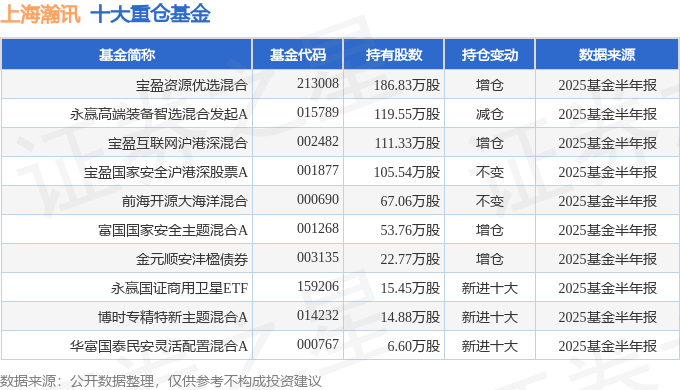Click the 持有股数 column header
Viewport: 680px width, 390px height.
(394, 55)
